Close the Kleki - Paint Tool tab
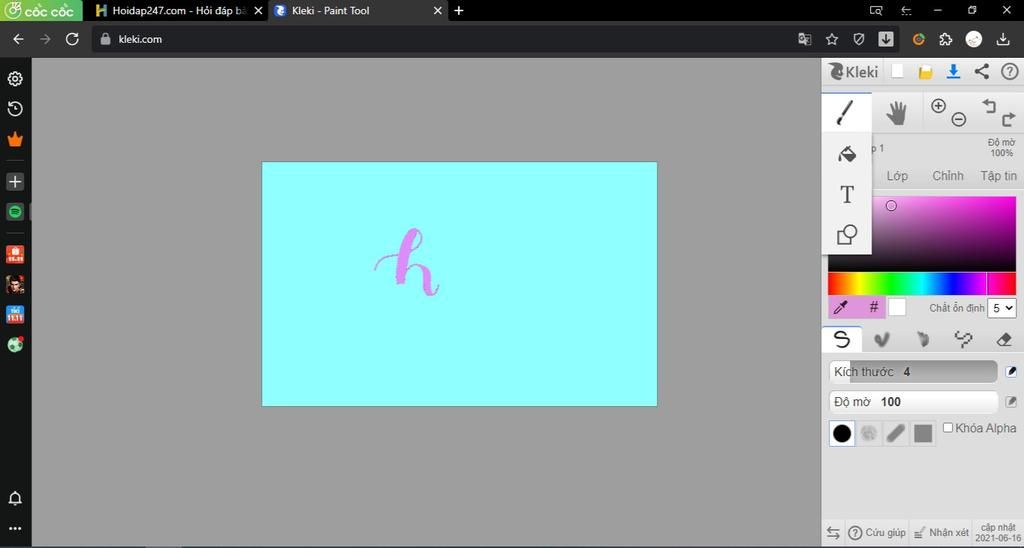The height and width of the screenshot is (548, 1024). (438, 10)
